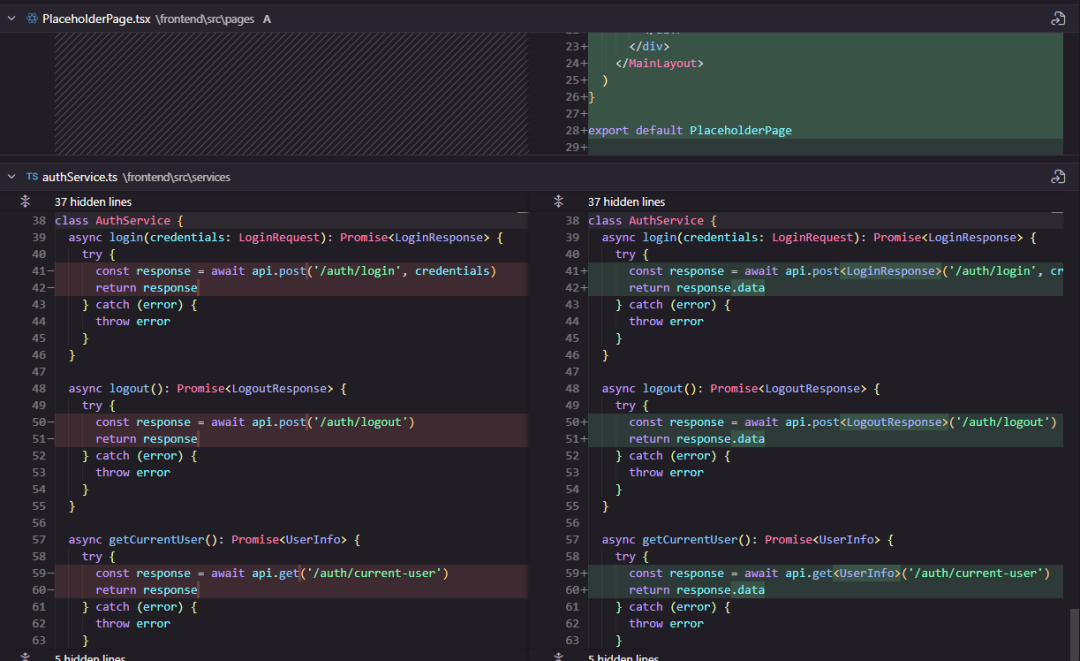Click the React icon beside PlaceholderPage.tsx
Image resolution: width=1080 pixels, height=661 pixels.
coord(32,19)
